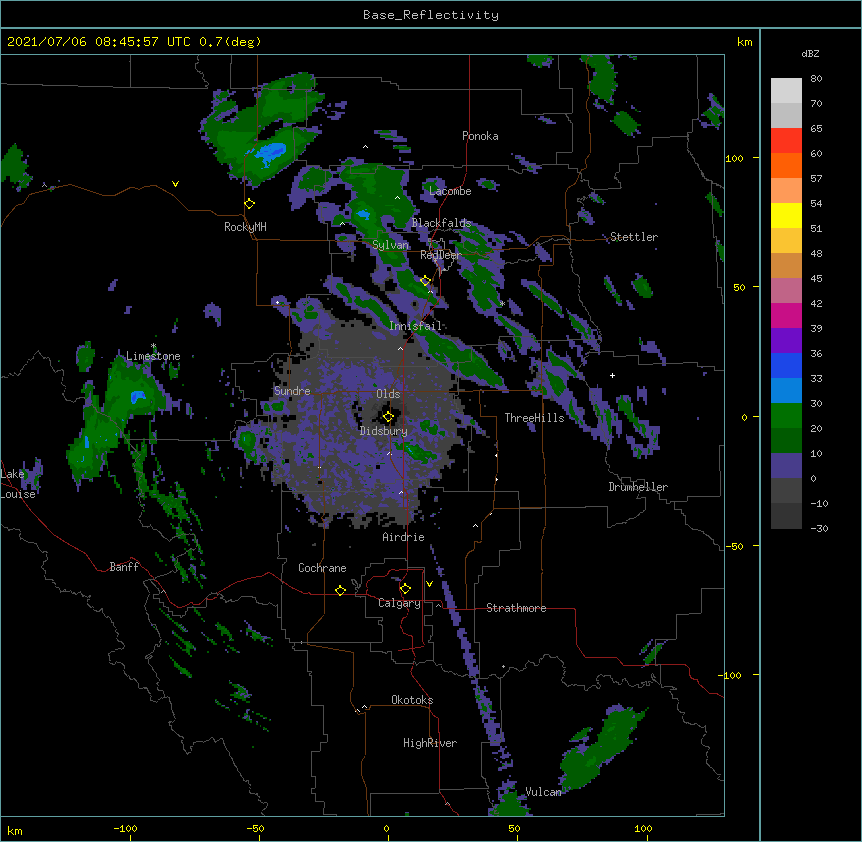Click the Strathmore city label
The width and height of the screenshot is (862, 842).
click(516, 608)
